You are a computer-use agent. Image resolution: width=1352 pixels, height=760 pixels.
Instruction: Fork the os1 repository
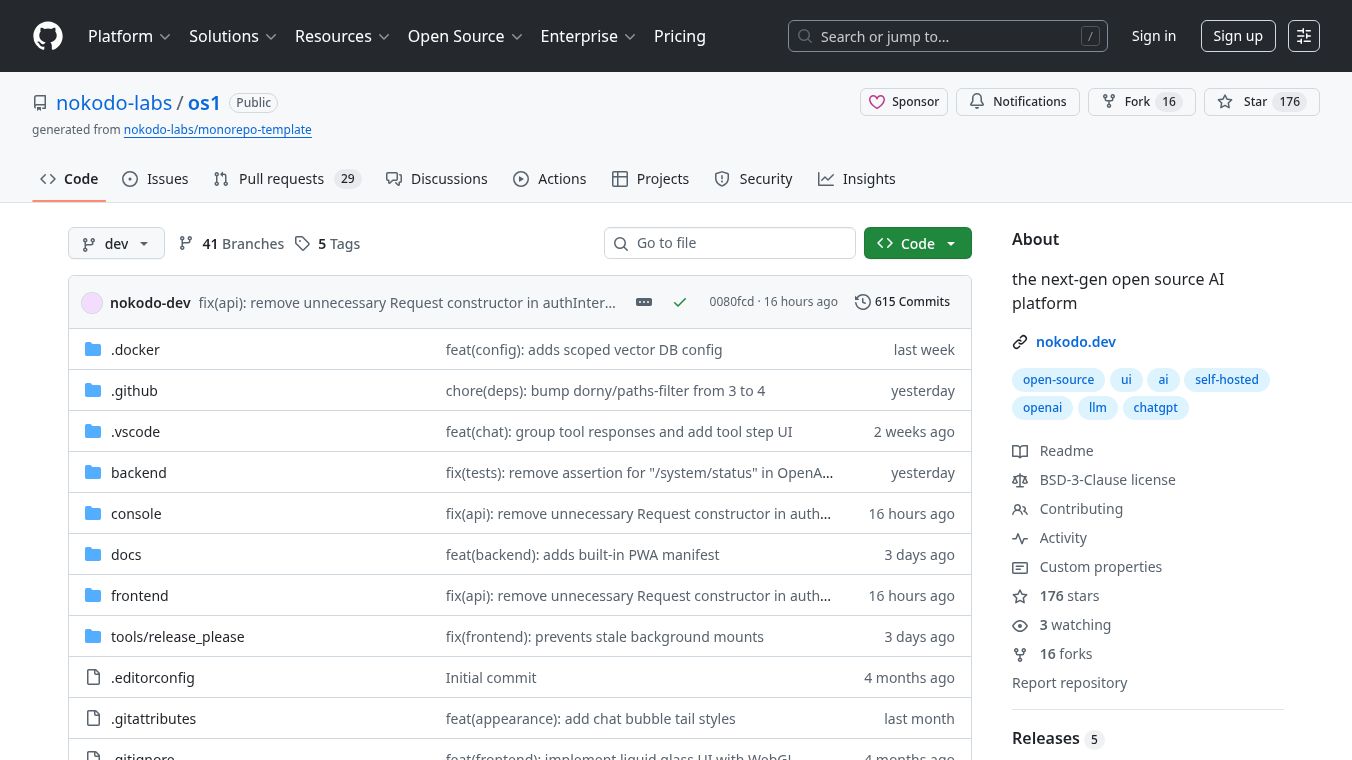pyautogui.click(x=1127, y=102)
